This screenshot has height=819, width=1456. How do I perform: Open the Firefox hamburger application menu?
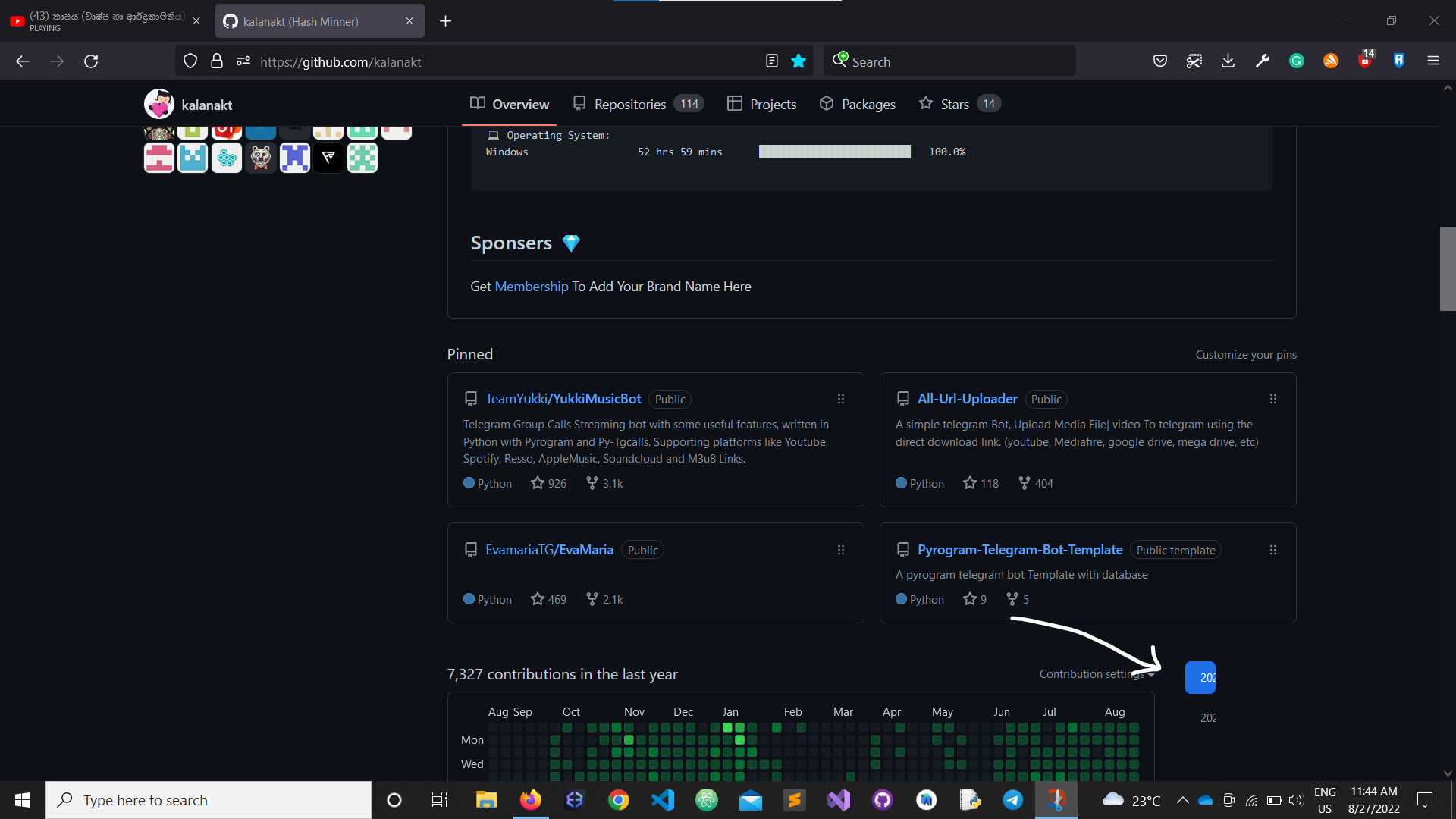[x=1432, y=61]
